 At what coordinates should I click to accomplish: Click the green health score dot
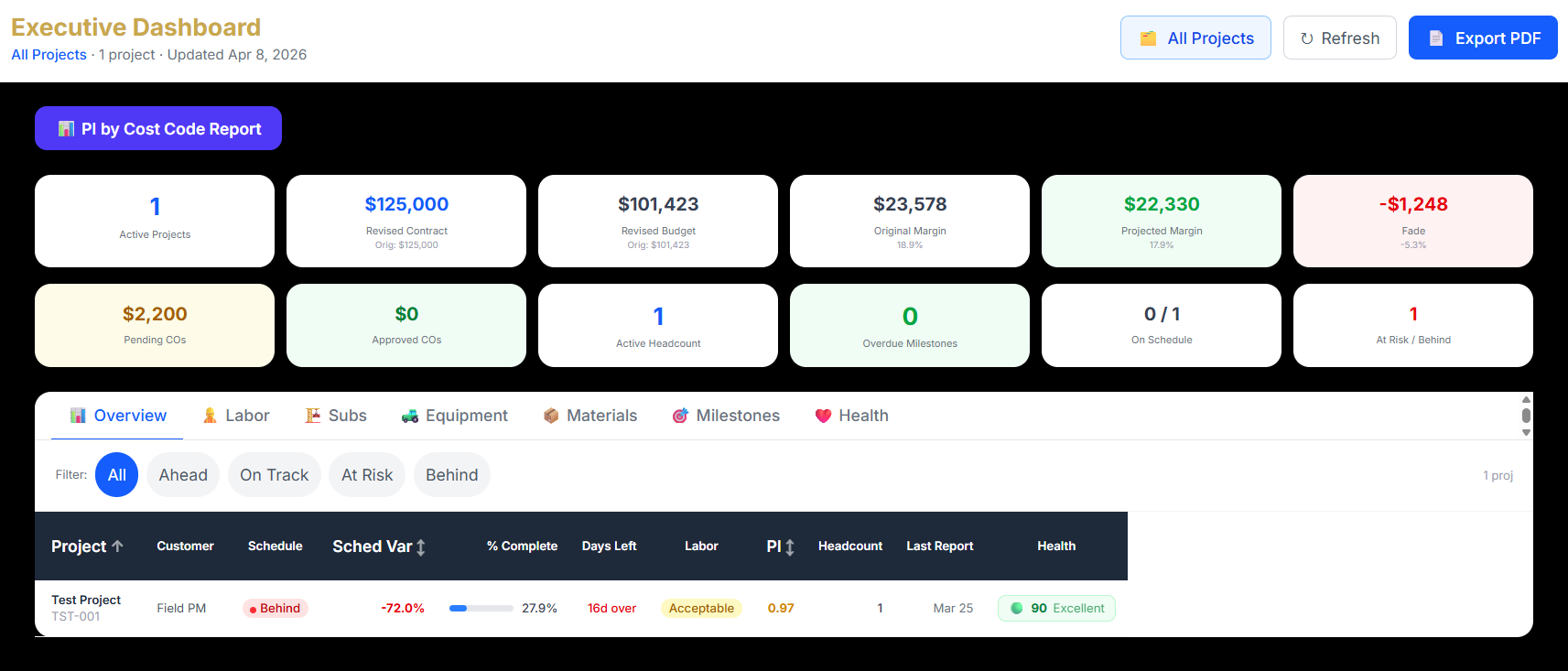pyautogui.click(x=1016, y=608)
